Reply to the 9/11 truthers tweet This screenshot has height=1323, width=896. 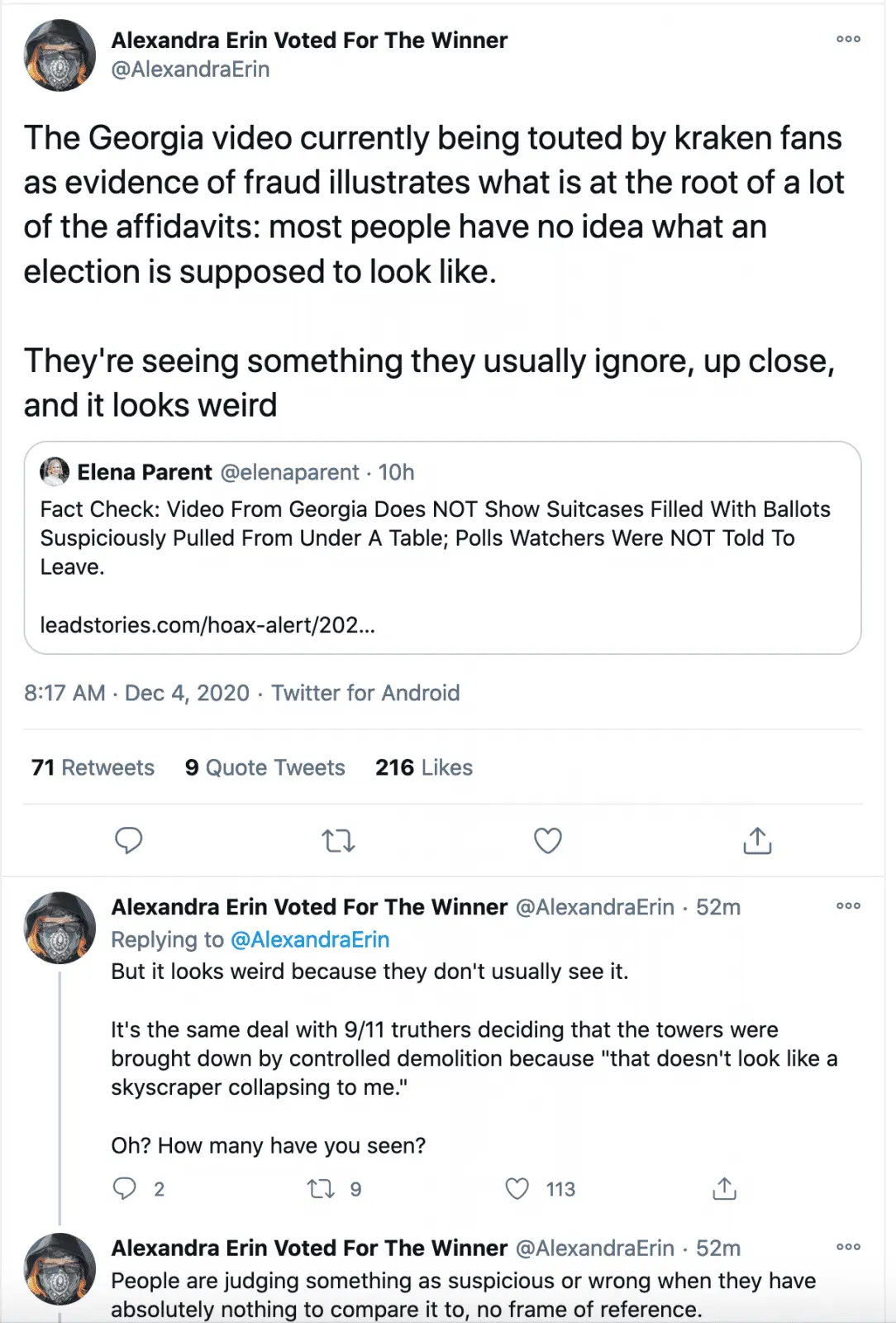pos(125,1188)
